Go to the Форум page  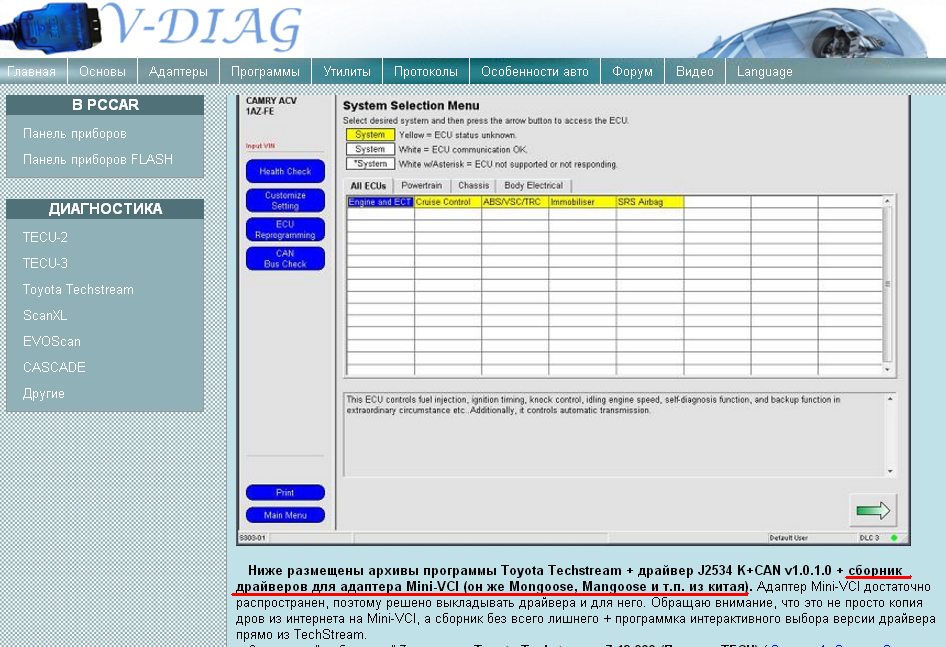632,72
